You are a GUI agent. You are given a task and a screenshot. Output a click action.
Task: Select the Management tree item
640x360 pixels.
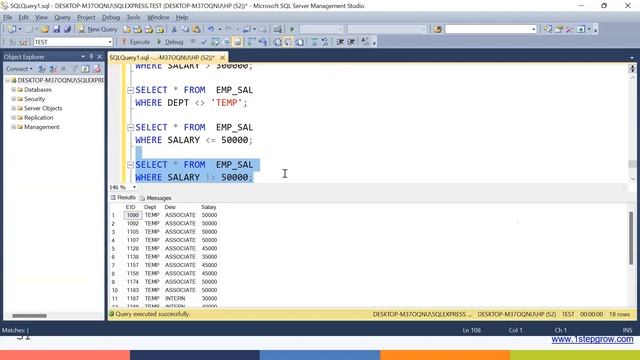coord(42,127)
